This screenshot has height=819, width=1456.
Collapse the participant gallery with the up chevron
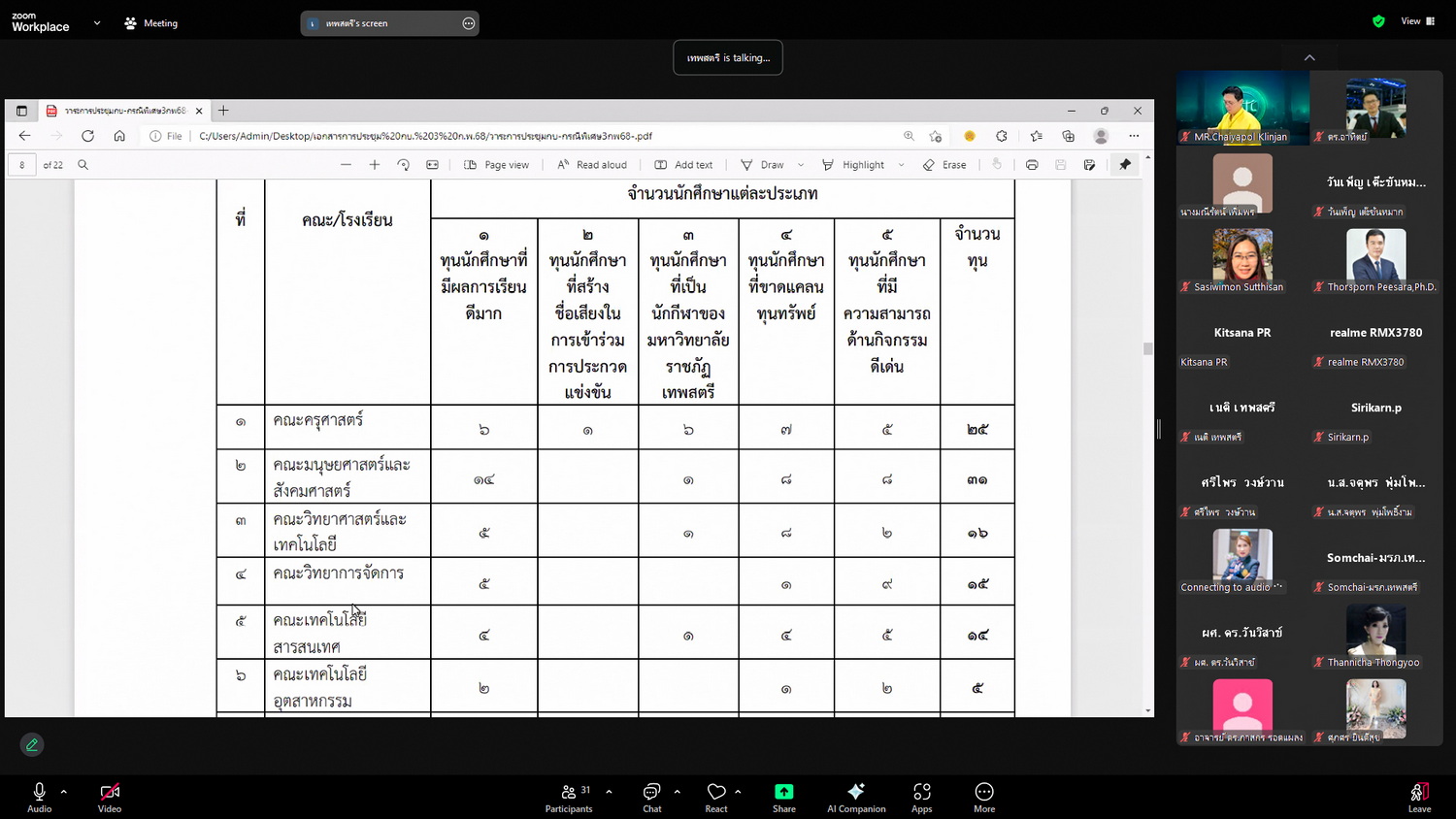click(x=1309, y=58)
